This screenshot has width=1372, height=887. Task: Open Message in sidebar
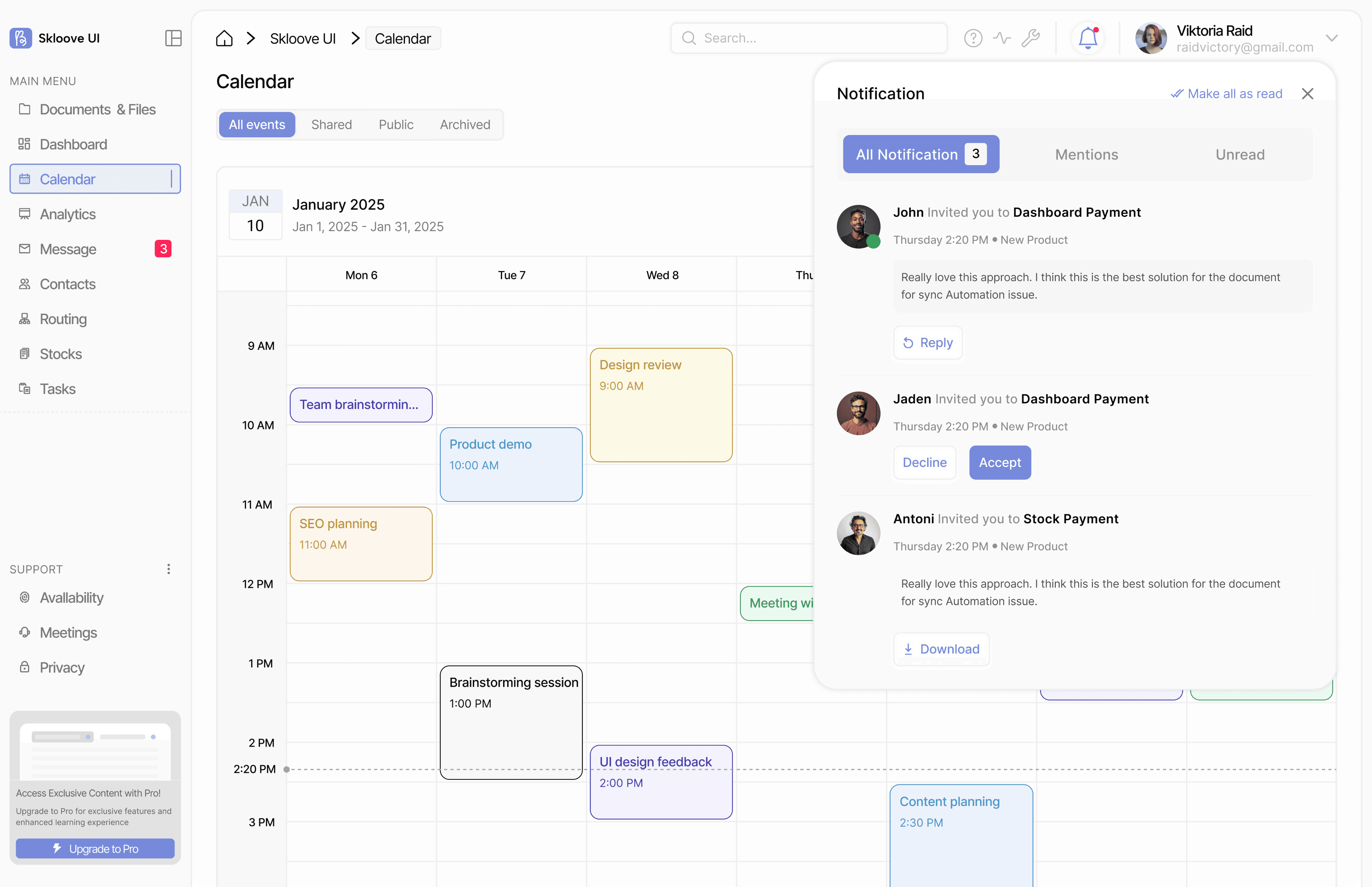(x=95, y=249)
